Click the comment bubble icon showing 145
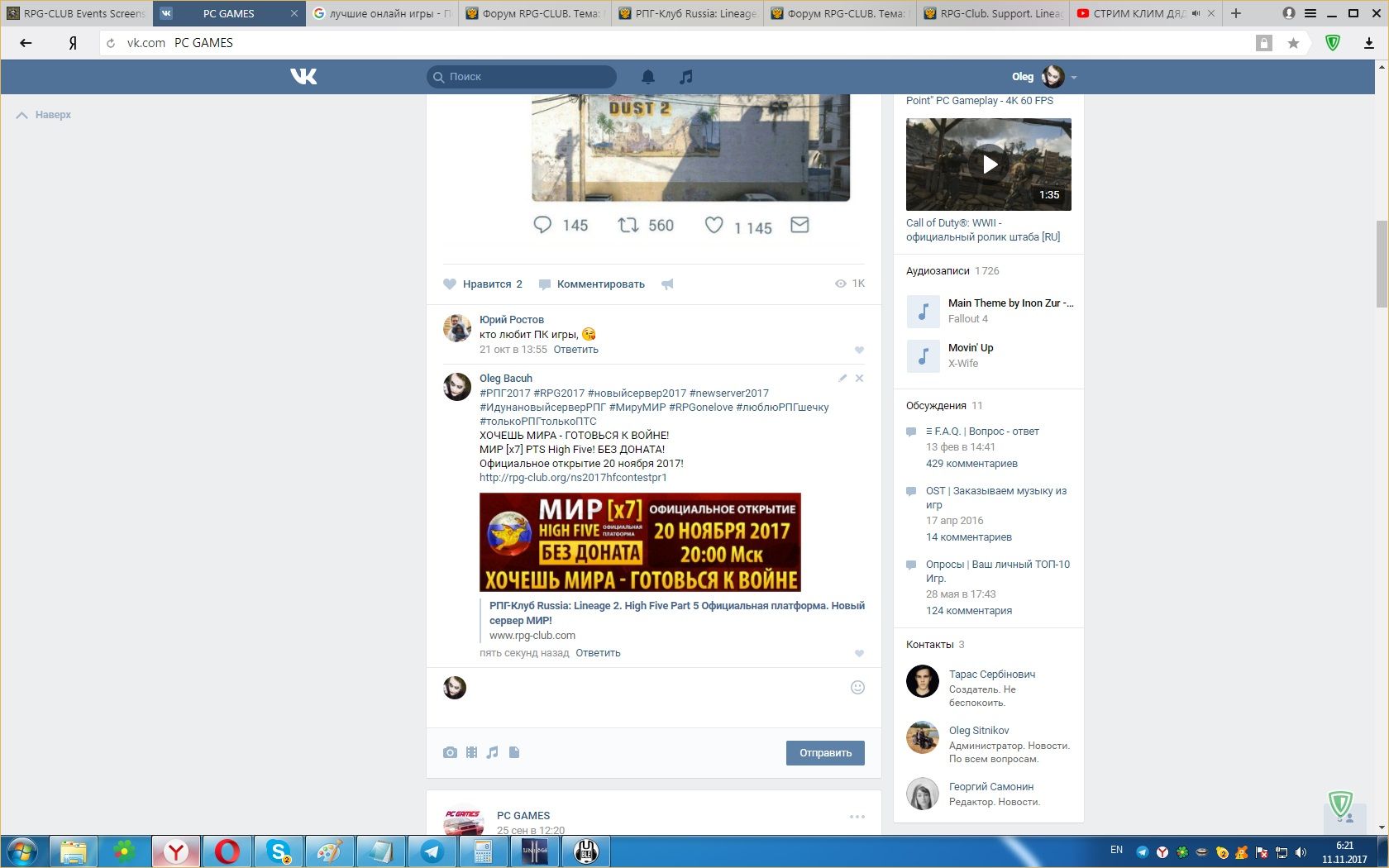1389x868 pixels. tap(542, 225)
